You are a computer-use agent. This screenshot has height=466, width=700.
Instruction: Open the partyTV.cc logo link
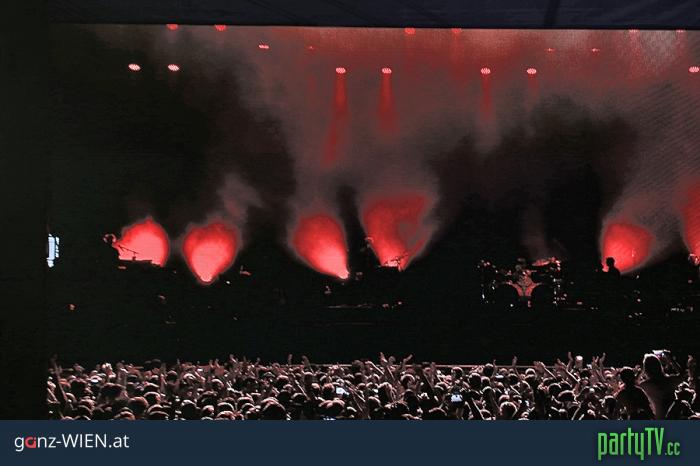coord(639,443)
